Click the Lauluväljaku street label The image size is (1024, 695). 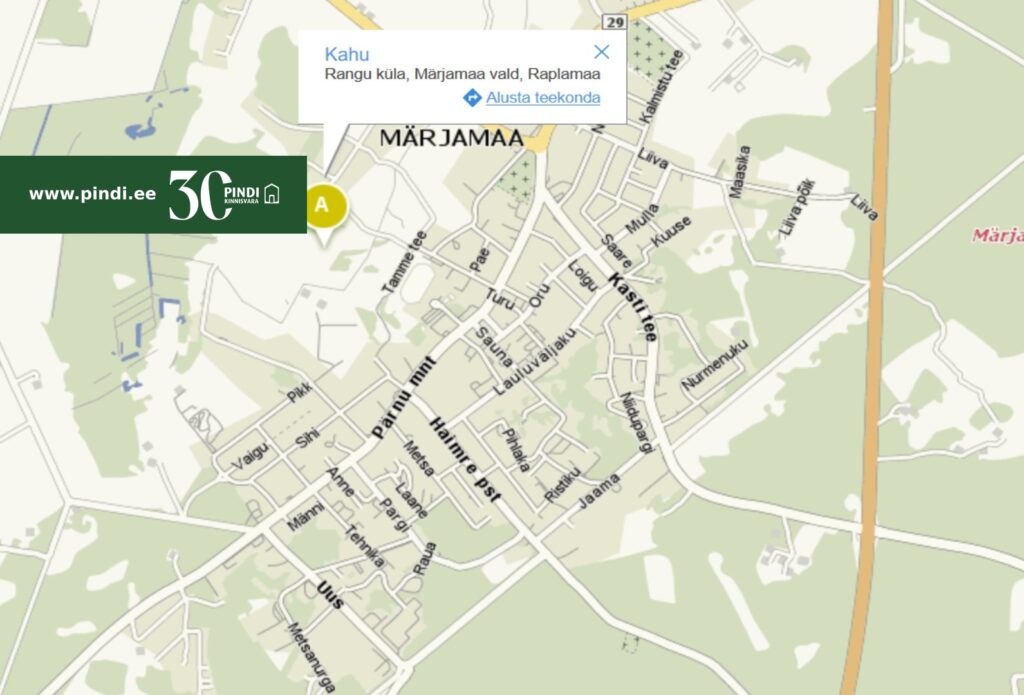point(535,361)
